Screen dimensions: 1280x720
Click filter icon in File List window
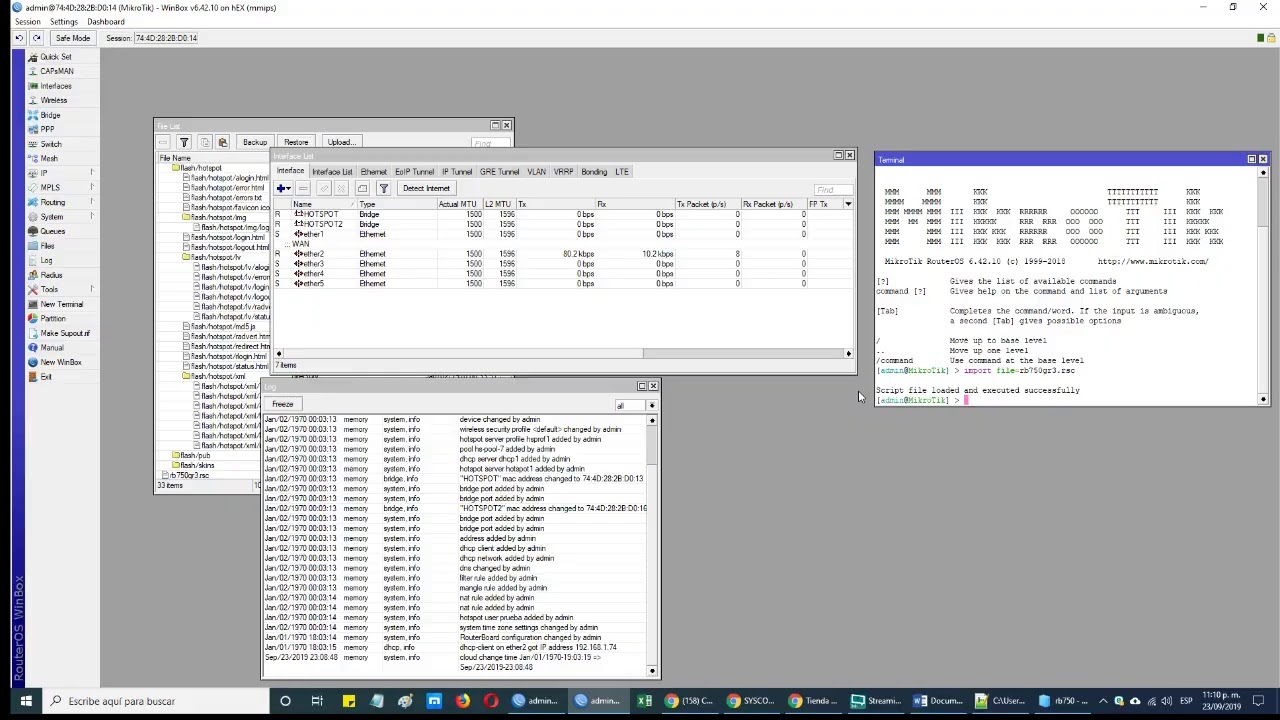(184, 142)
